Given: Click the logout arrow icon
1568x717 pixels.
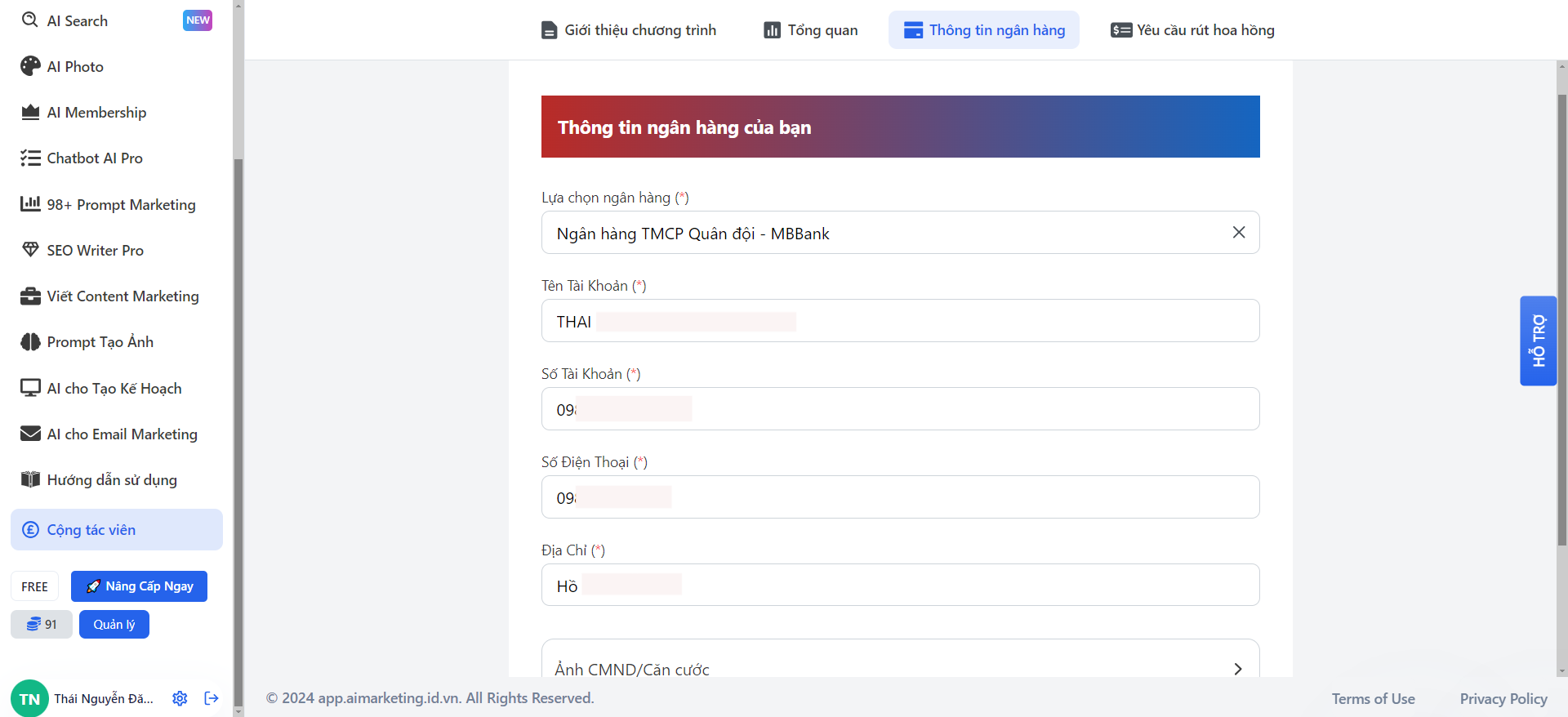Looking at the screenshot, I should [x=212, y=698].
